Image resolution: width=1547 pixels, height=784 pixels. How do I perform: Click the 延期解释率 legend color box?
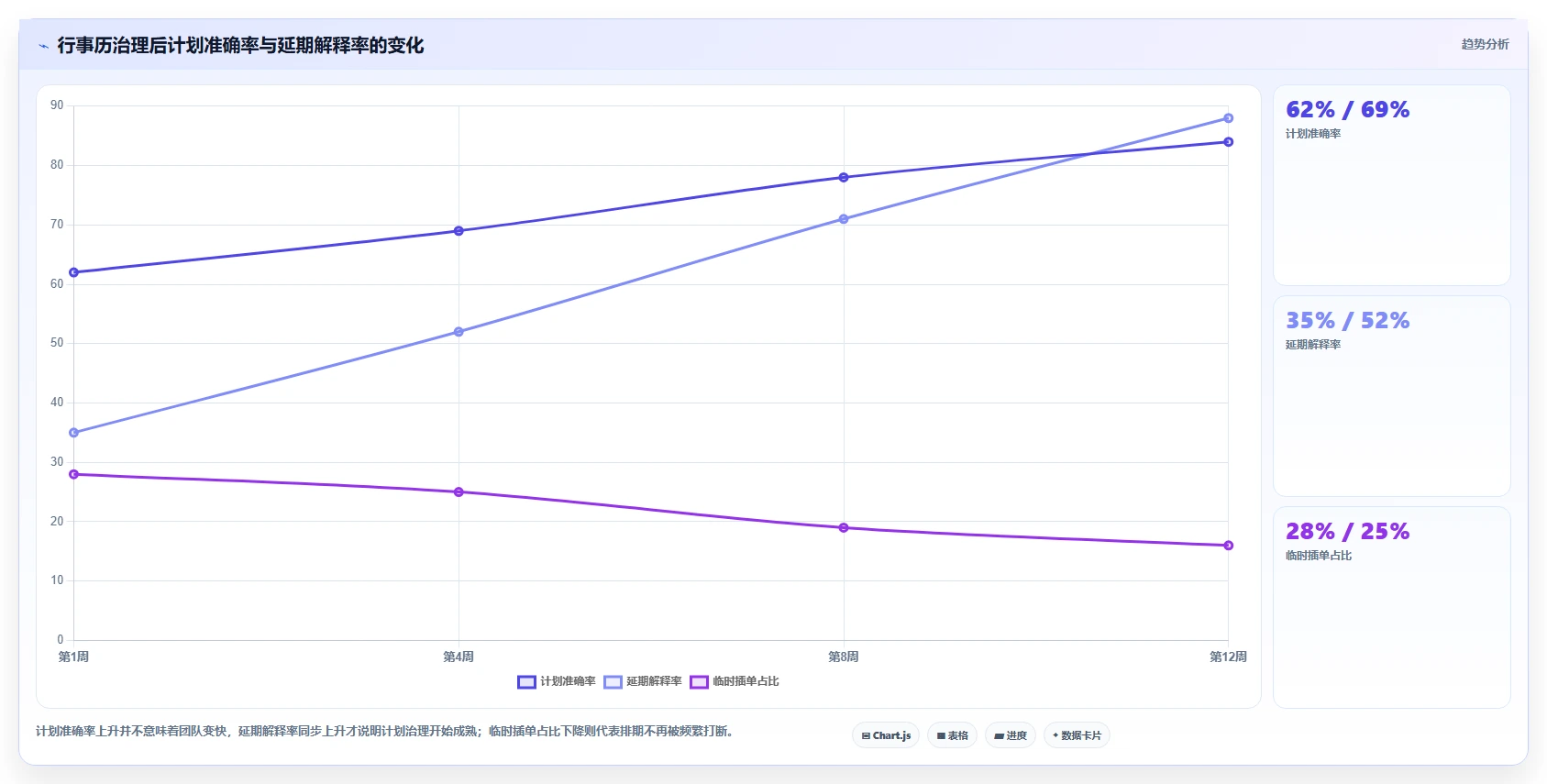click(613, 681)
